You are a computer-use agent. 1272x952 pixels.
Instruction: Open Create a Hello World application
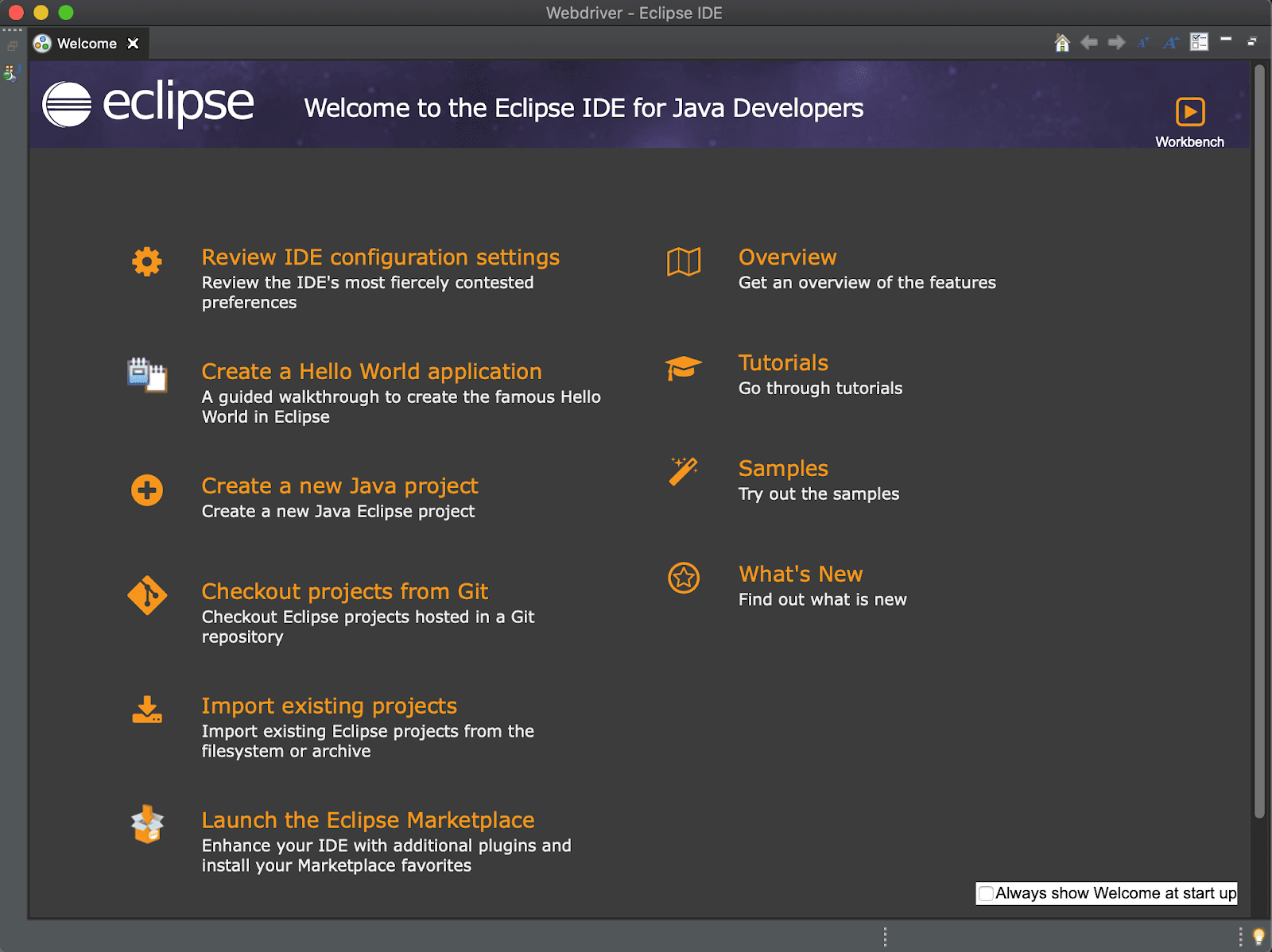tap(372, 371)
